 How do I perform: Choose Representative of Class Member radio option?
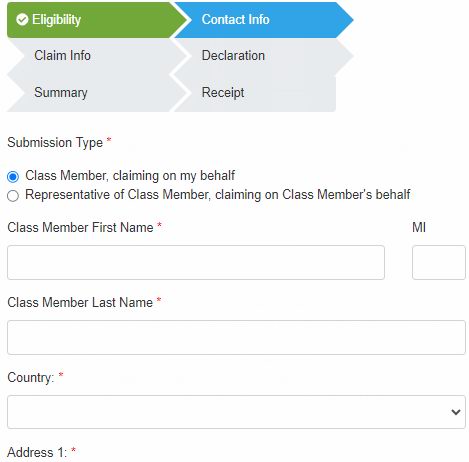coord(13,196)
